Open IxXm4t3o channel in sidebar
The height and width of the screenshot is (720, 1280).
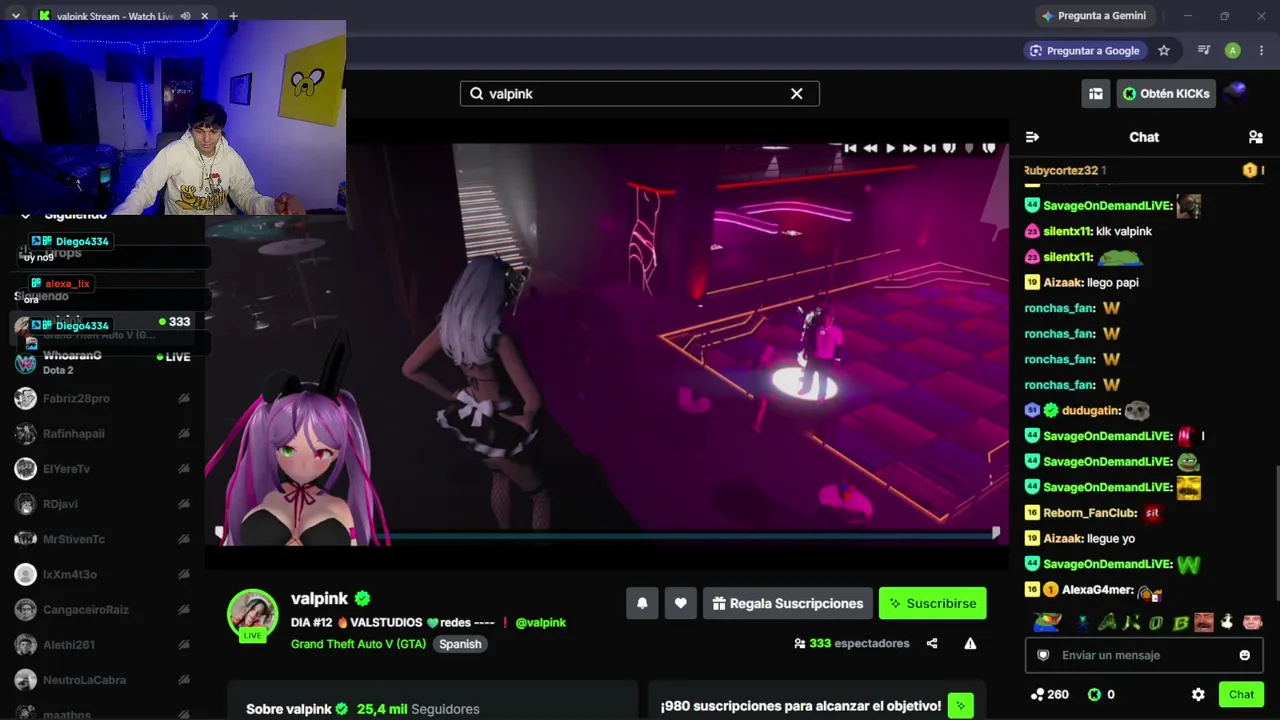102,574
